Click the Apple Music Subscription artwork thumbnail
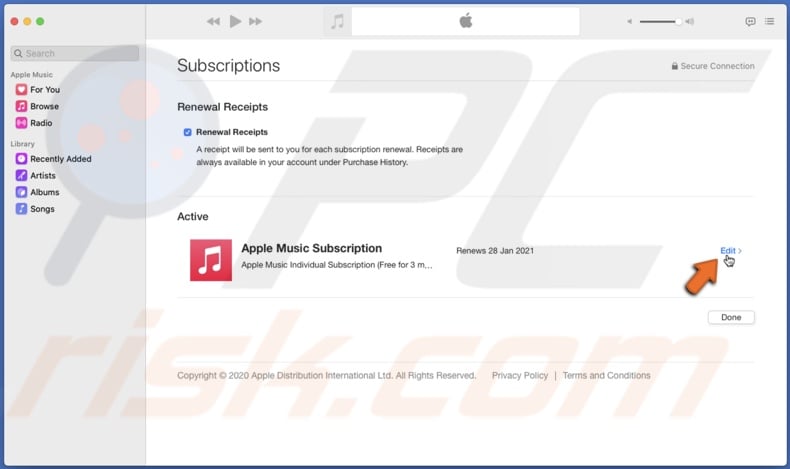790x469 pixels. (x=211, y=260)
